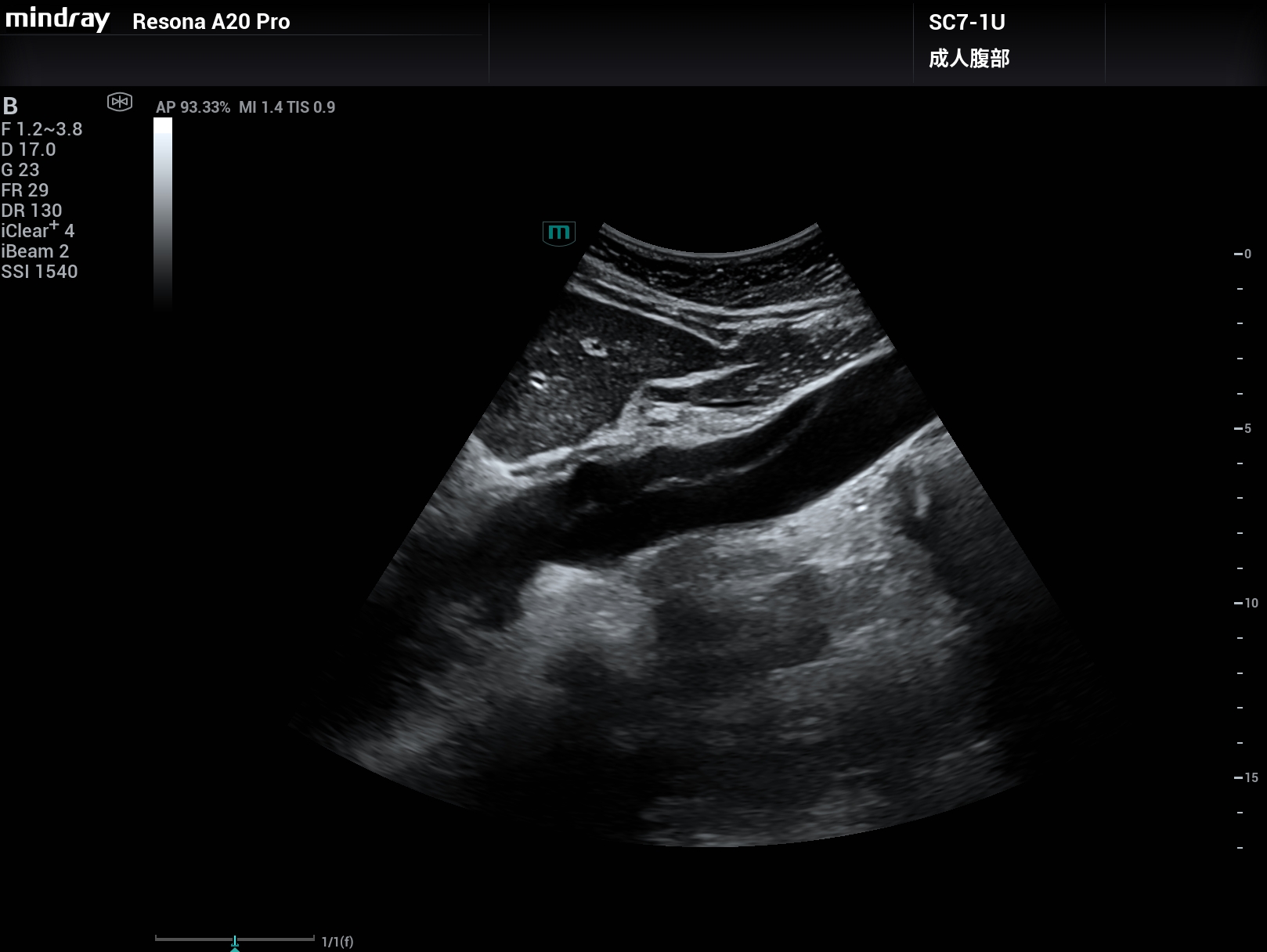Click the TIS 0.9 readout
The width and height of the screenshot is (1267, 952).
click(x=311, y=107)
